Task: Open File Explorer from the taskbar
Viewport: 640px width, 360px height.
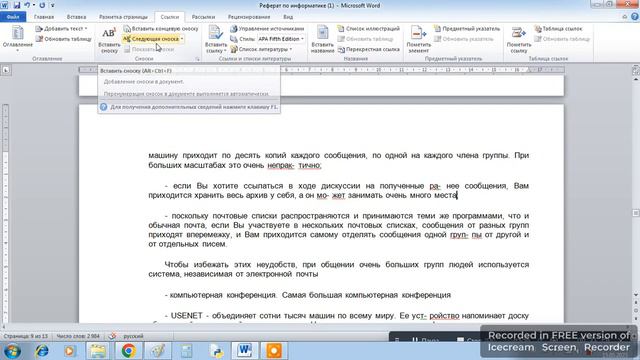Action: click(98, 351)
